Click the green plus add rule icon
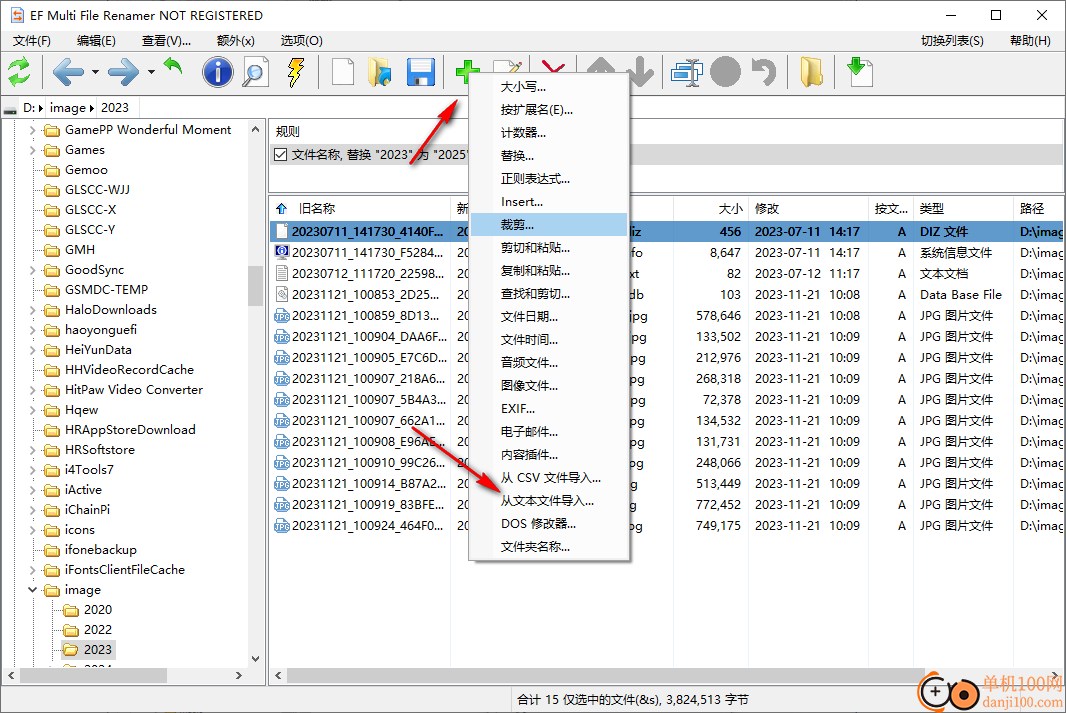This screenshot has height=713, width=1066. [x=468, y=71]
